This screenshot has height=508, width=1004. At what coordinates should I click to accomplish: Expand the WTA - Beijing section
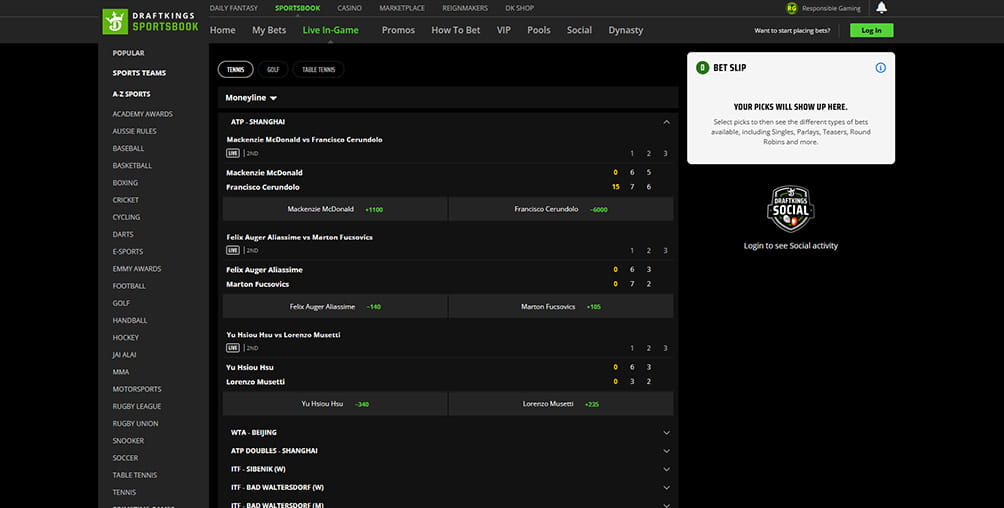point(448,432)
